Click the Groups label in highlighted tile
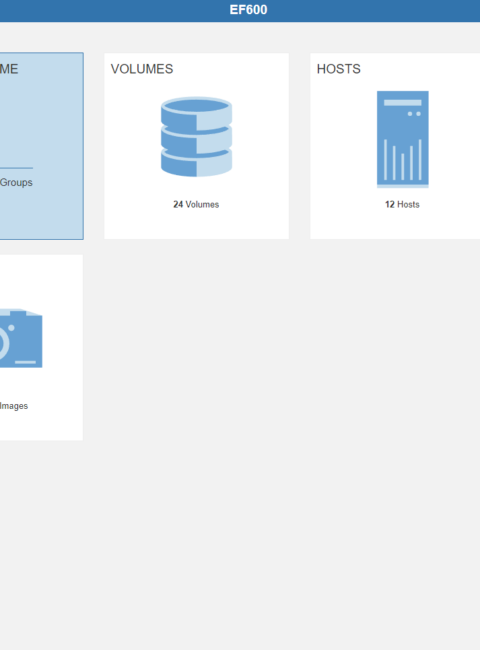The height and width of the screenshot is (650, 480). [16, 182]
